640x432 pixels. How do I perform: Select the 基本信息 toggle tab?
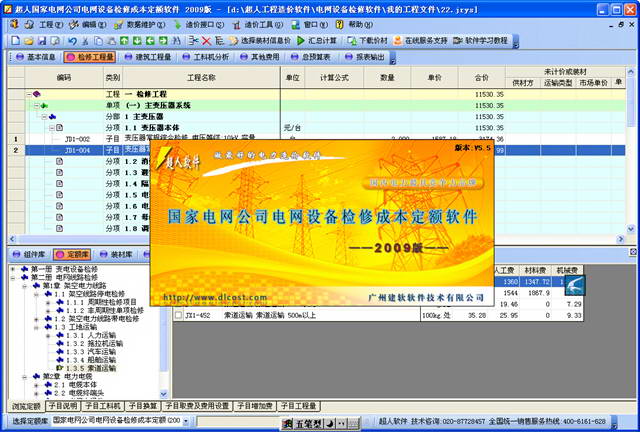click(x=36, y=57)
